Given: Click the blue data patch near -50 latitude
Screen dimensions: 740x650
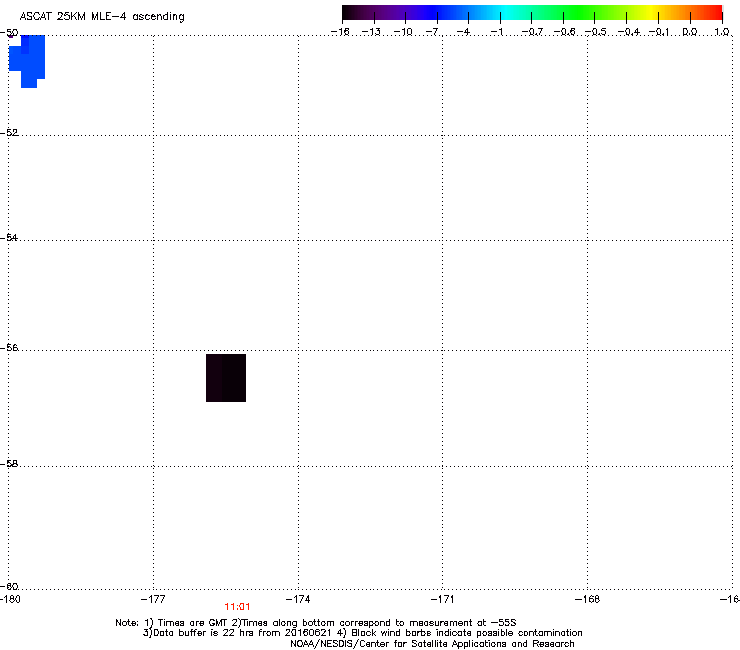Looking at the screenshot, I should click(x=27, y=60).
